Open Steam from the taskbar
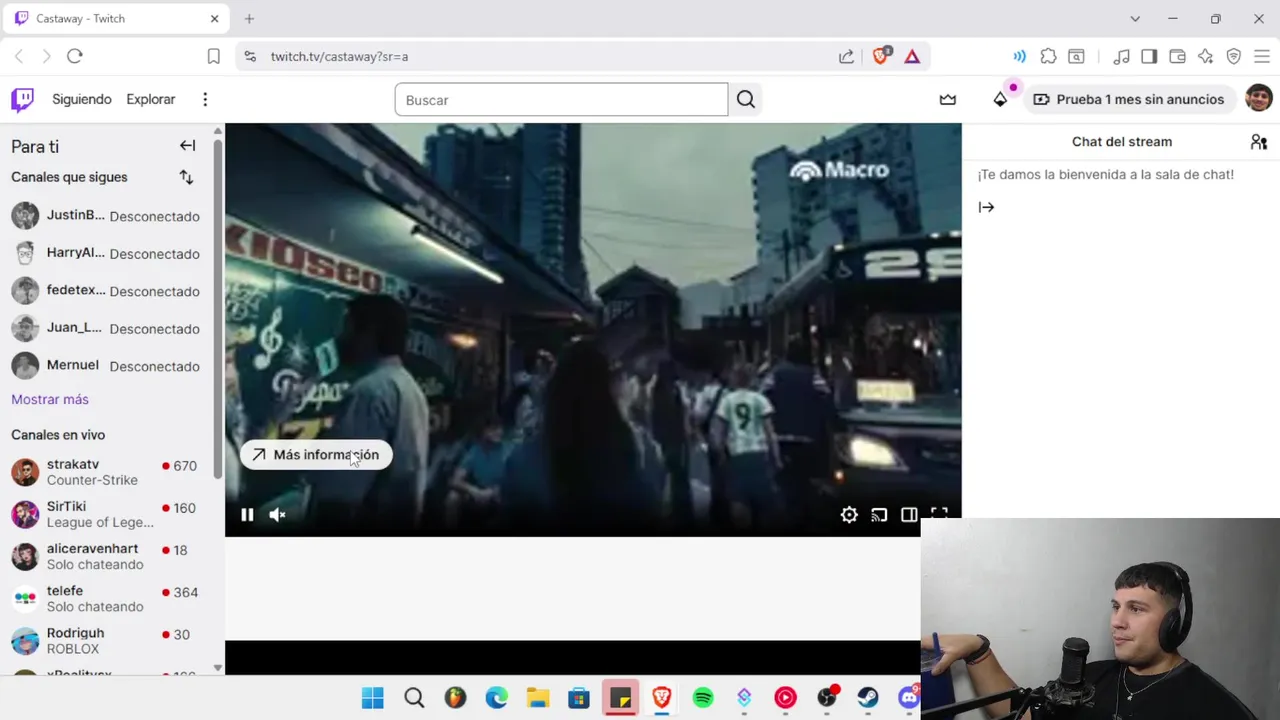 [x=867, y=698]
